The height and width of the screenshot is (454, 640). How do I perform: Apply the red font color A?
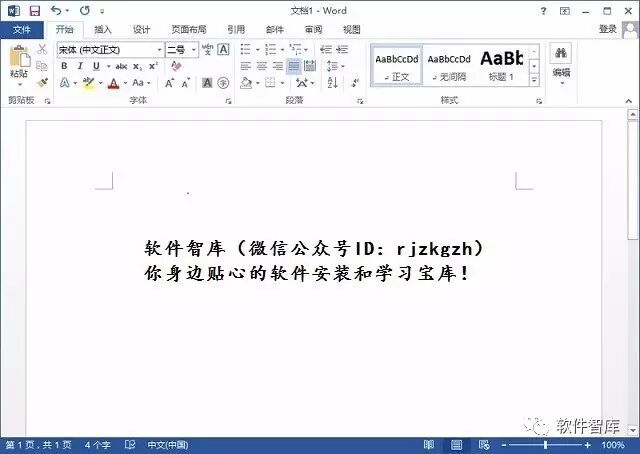(x=114, y=83)
